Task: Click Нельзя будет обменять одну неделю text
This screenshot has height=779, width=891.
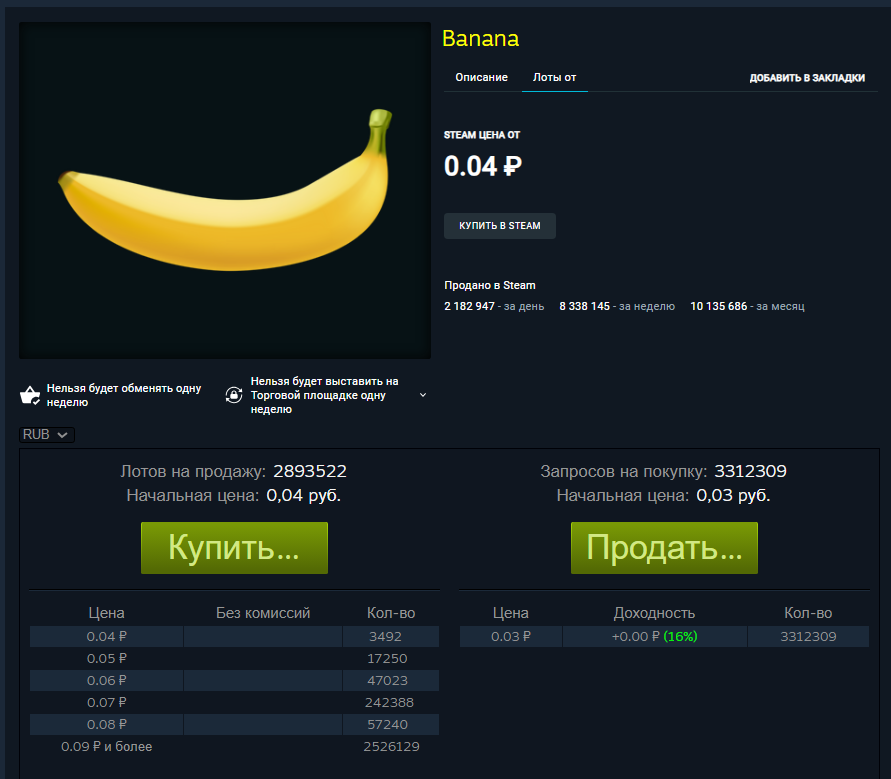Action: [x=124, y=395]
